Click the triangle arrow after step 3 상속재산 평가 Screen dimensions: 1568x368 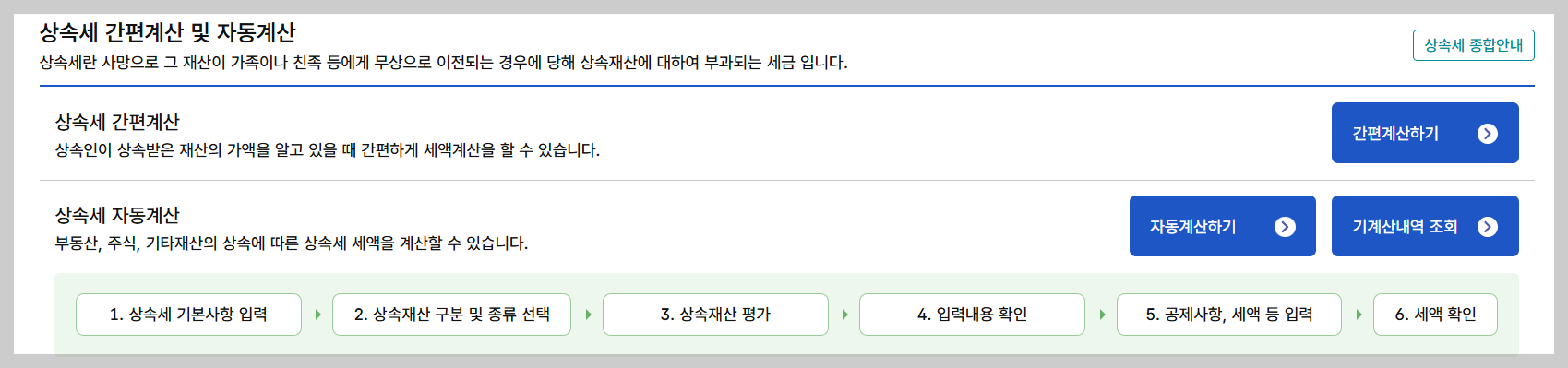[x=844, y=315]
